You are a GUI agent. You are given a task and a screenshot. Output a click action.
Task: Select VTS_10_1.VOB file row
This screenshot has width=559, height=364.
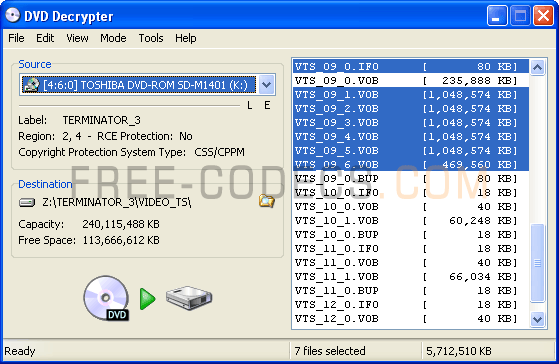[411, 221]
